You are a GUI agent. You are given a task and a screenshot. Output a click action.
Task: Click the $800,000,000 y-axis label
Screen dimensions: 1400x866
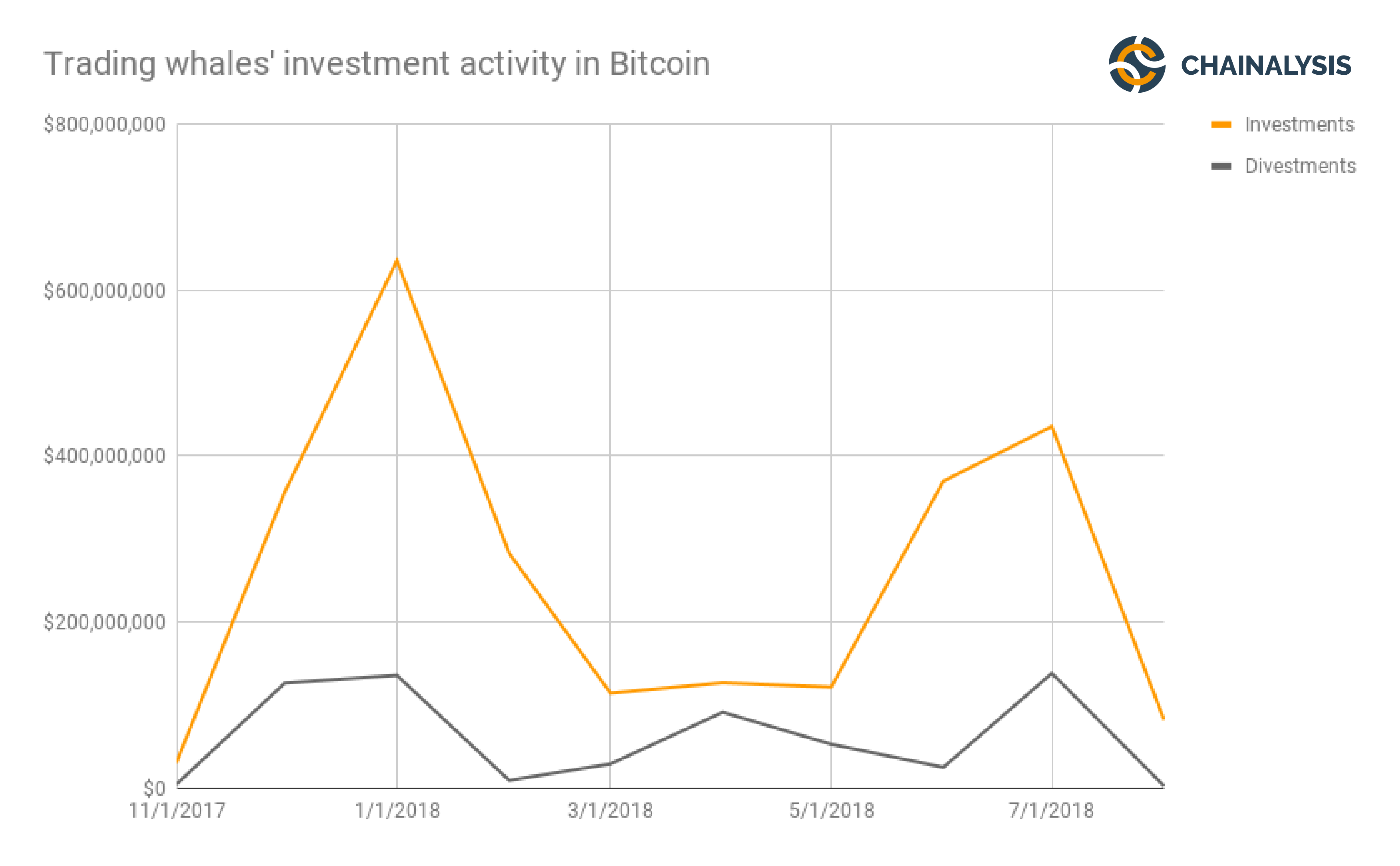click(105, 124)
